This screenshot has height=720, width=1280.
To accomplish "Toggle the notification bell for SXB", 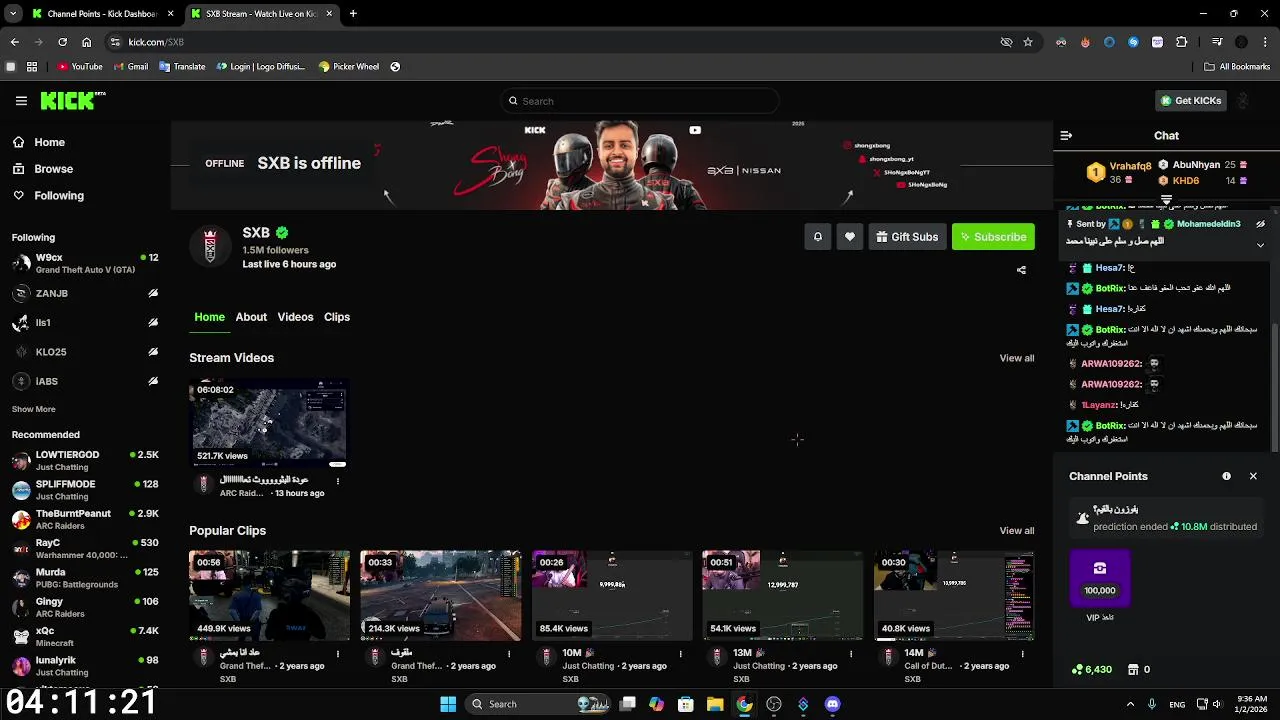I will tap(817, 237).
